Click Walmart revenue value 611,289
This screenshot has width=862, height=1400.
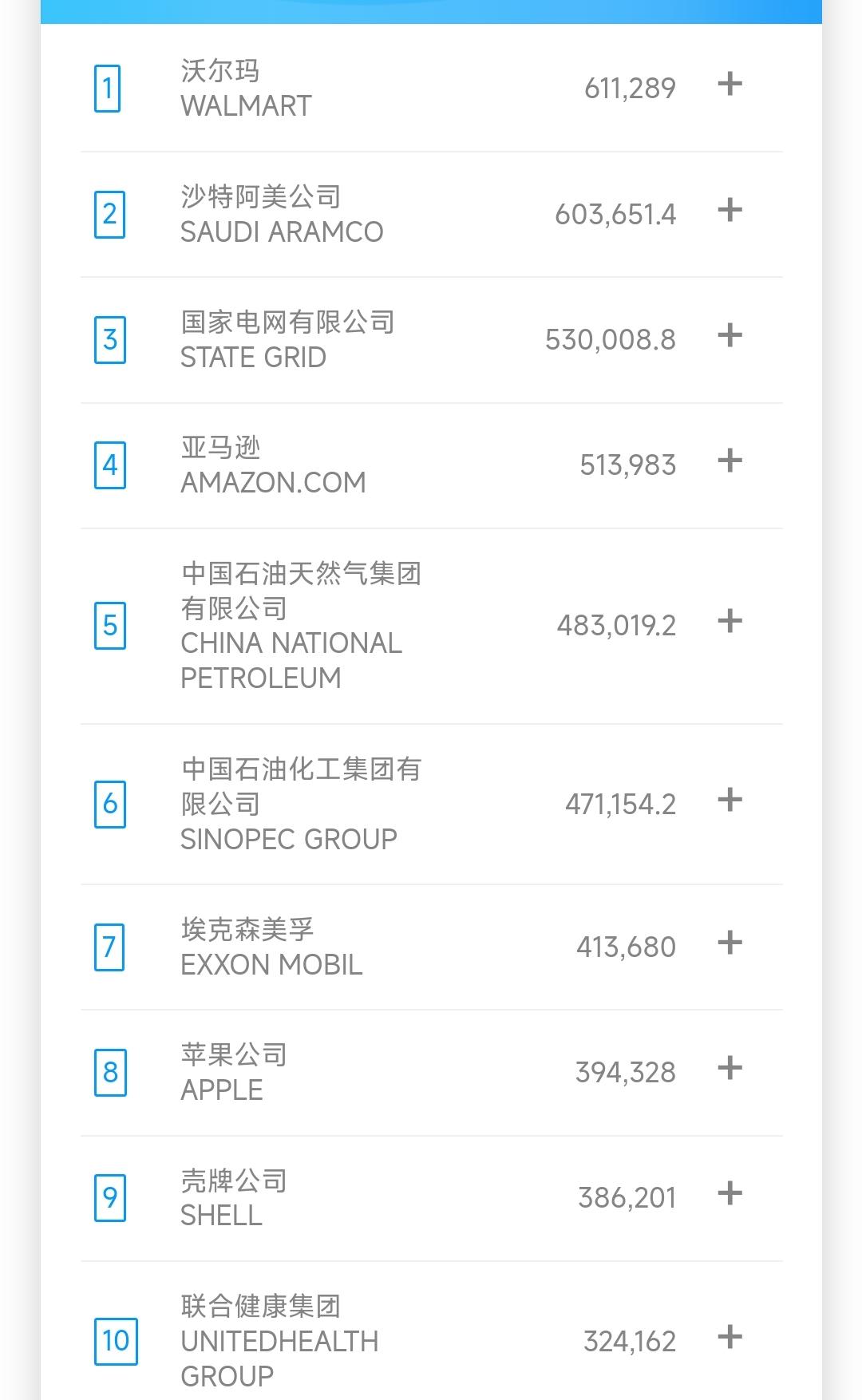click(630, 88)
